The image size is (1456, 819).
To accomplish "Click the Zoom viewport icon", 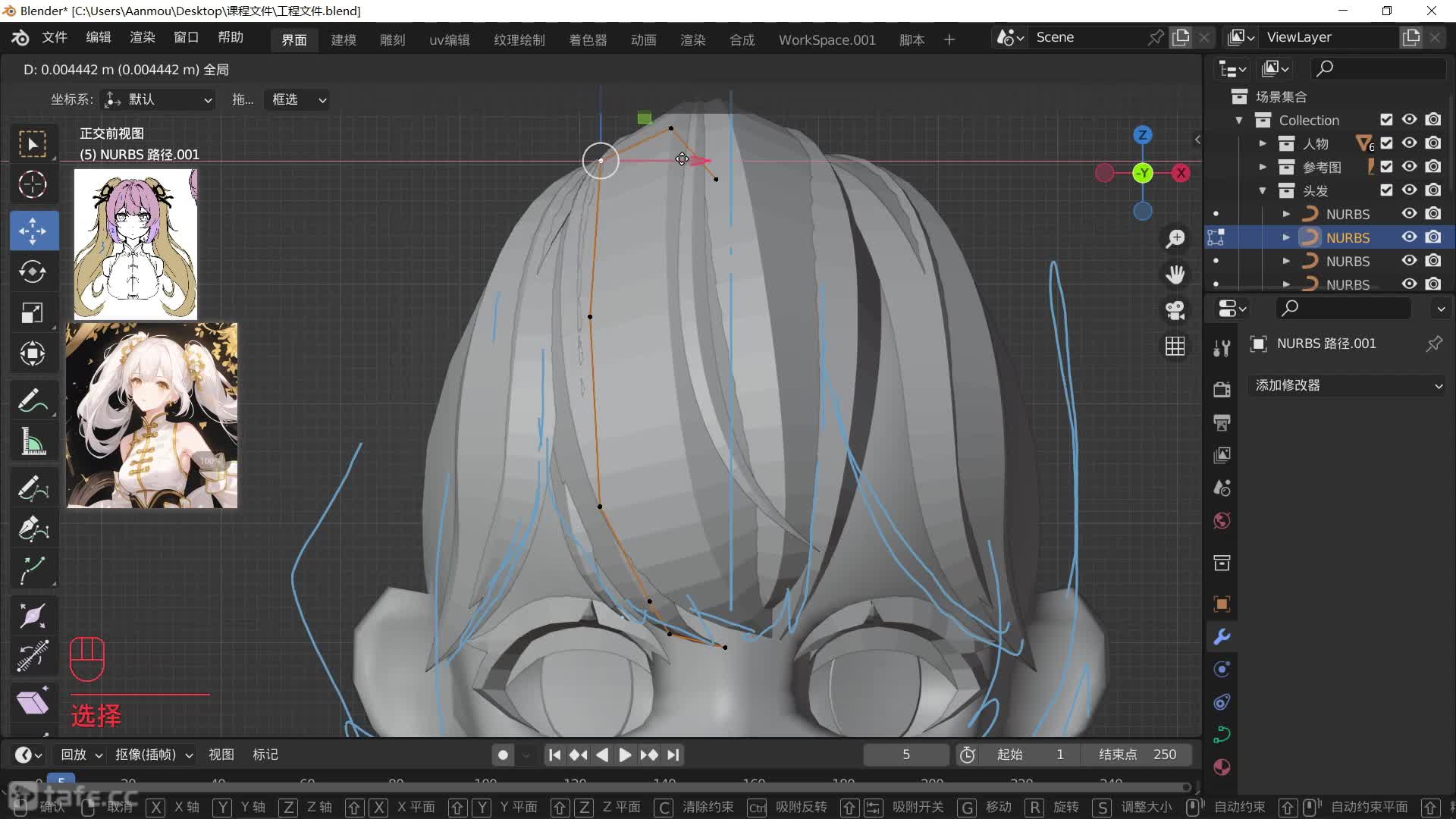I will (1175, 239).
